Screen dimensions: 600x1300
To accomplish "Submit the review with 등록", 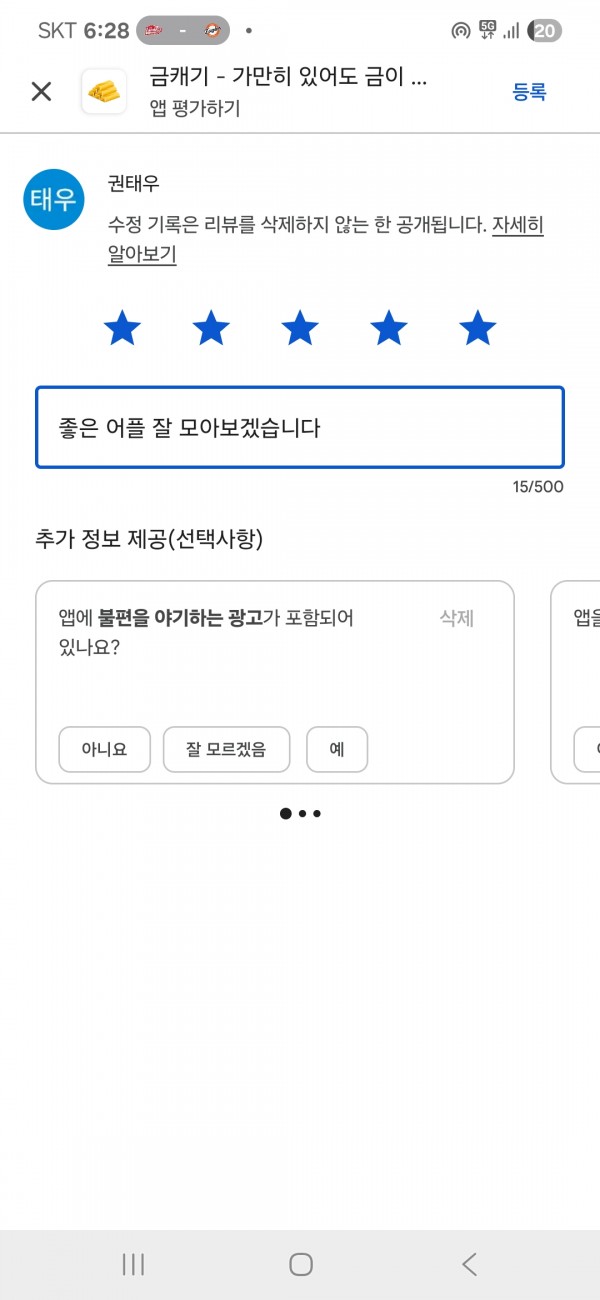I will point(529,92).
